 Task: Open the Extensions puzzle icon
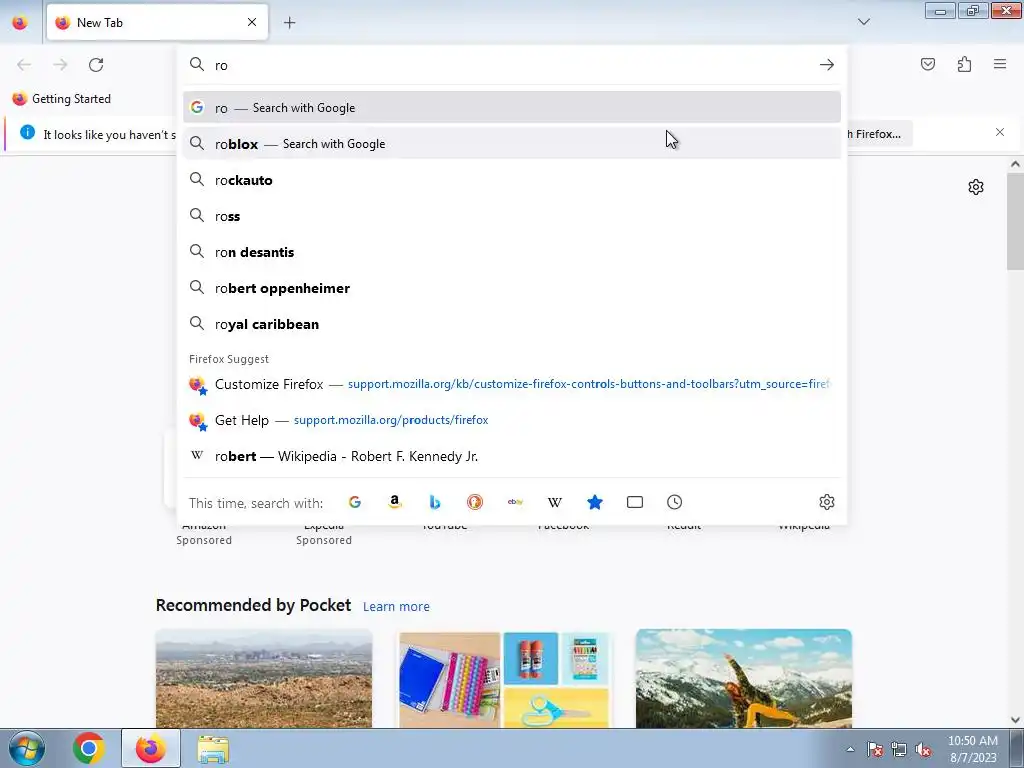click(964, 64)
